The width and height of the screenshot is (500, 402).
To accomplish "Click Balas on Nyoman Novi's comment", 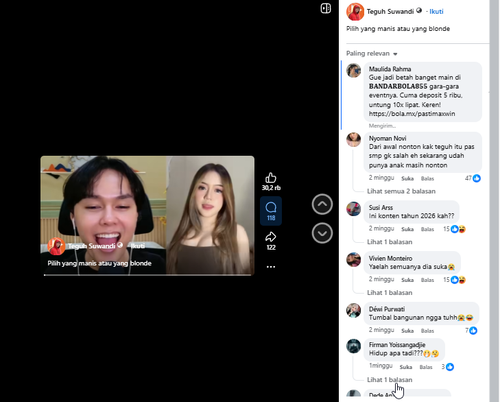I will click(x=427, y=179).
